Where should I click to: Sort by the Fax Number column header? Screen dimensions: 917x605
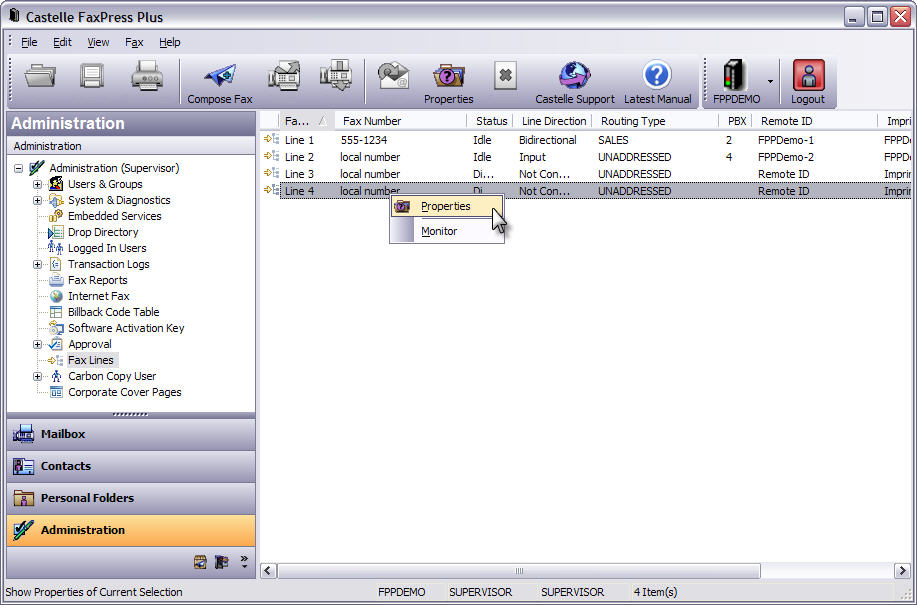click(401, 121)
